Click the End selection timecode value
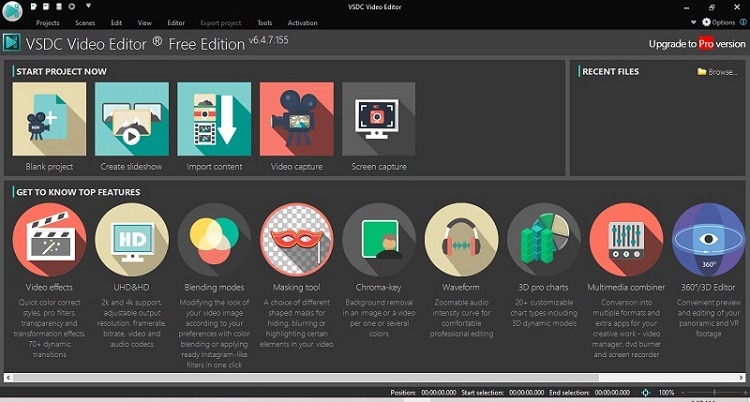Screen dimensions: 750x402 pyautogui.click(x=612, y=393)
